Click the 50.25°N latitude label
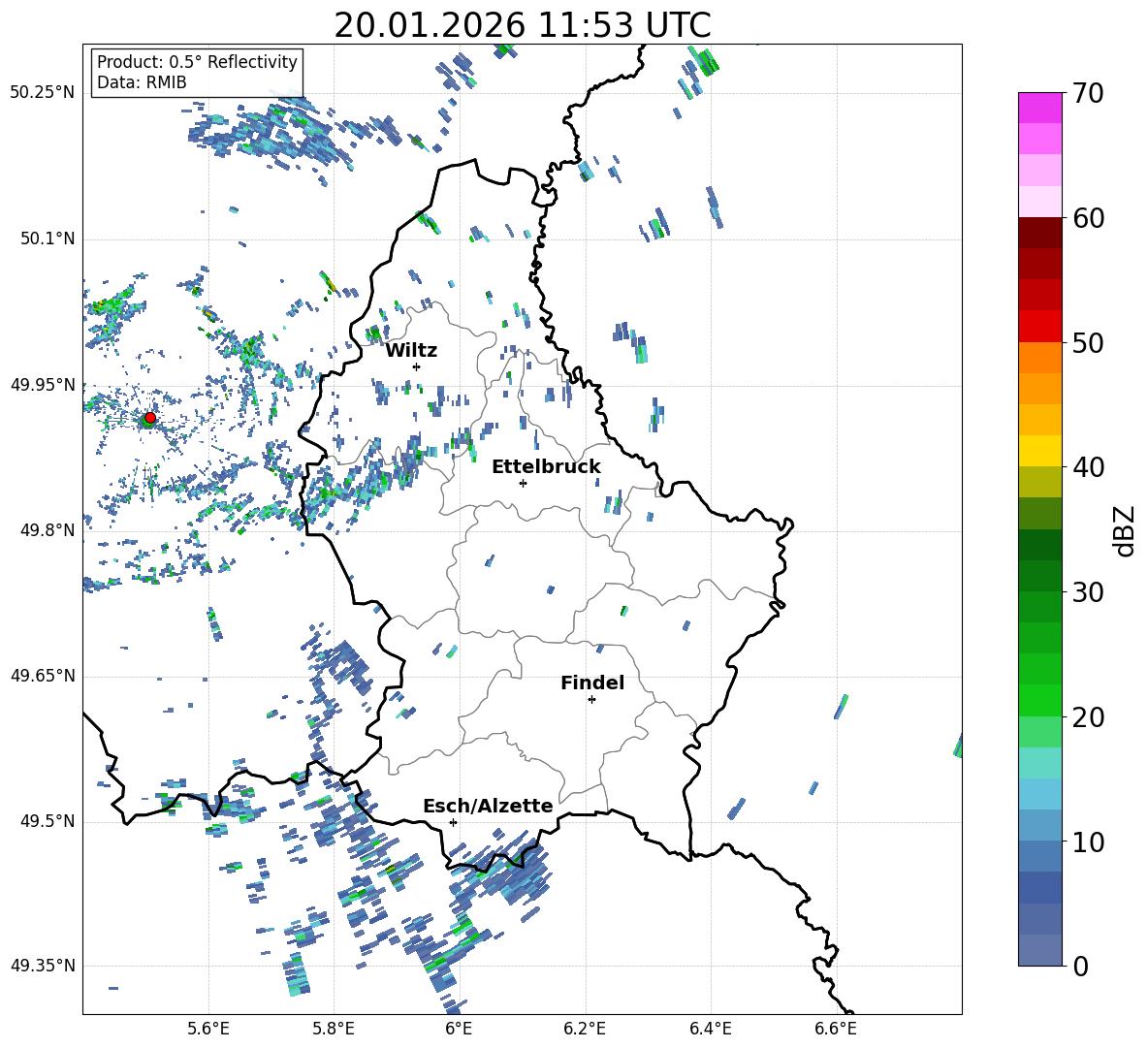 pyautogui.click(x=43, y=93)
